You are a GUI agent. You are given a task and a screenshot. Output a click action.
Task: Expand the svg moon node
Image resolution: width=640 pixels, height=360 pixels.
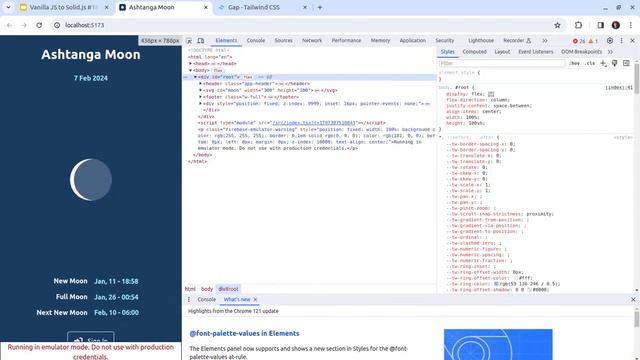click(200, 90)
